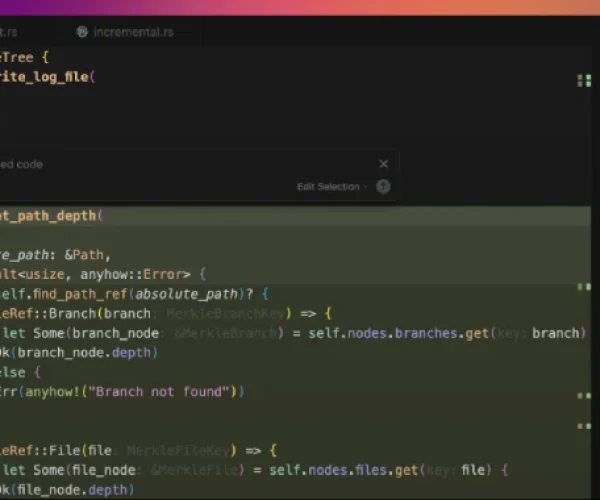Click the minimap marker beside write_log_file line
600x500 pixels.
pyautogui.click(x=584, y=81)
